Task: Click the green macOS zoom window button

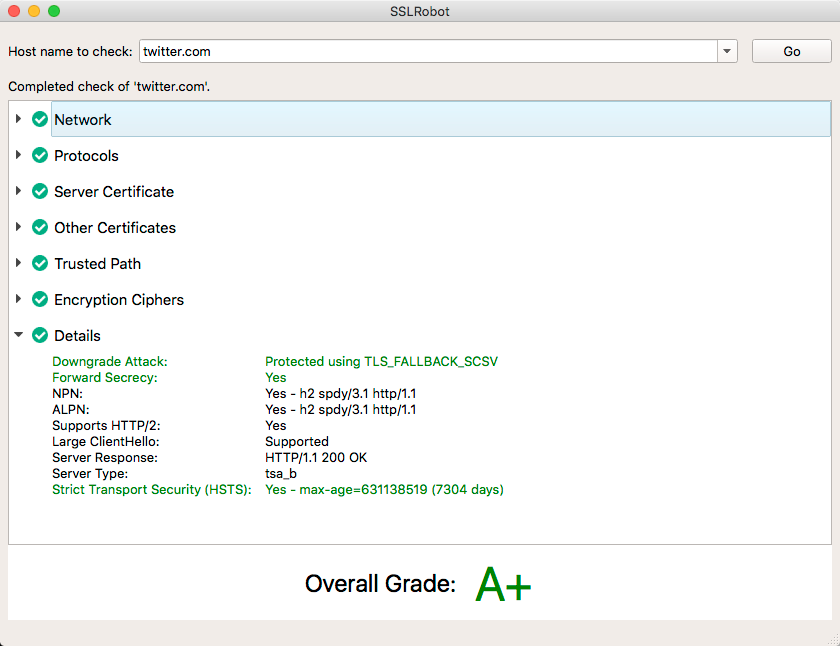Action: point(54,11)
